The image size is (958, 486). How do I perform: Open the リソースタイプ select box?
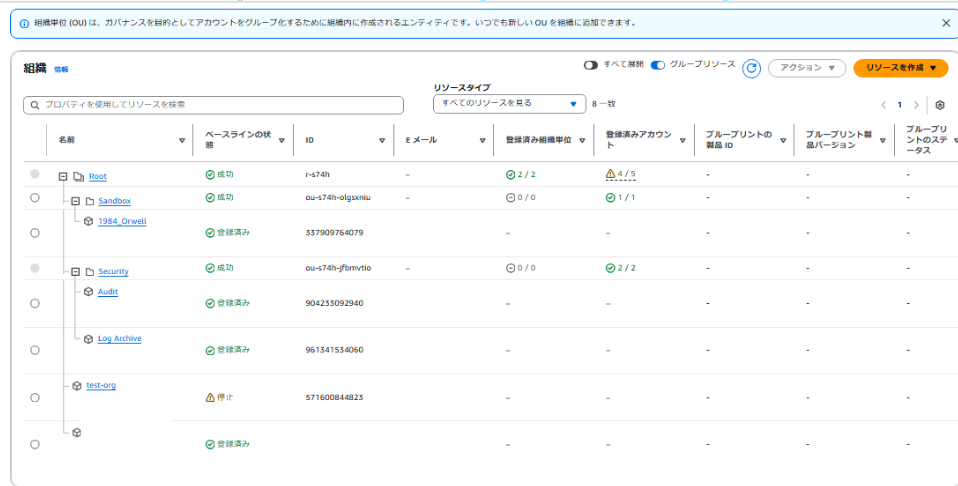click(509, 104)
